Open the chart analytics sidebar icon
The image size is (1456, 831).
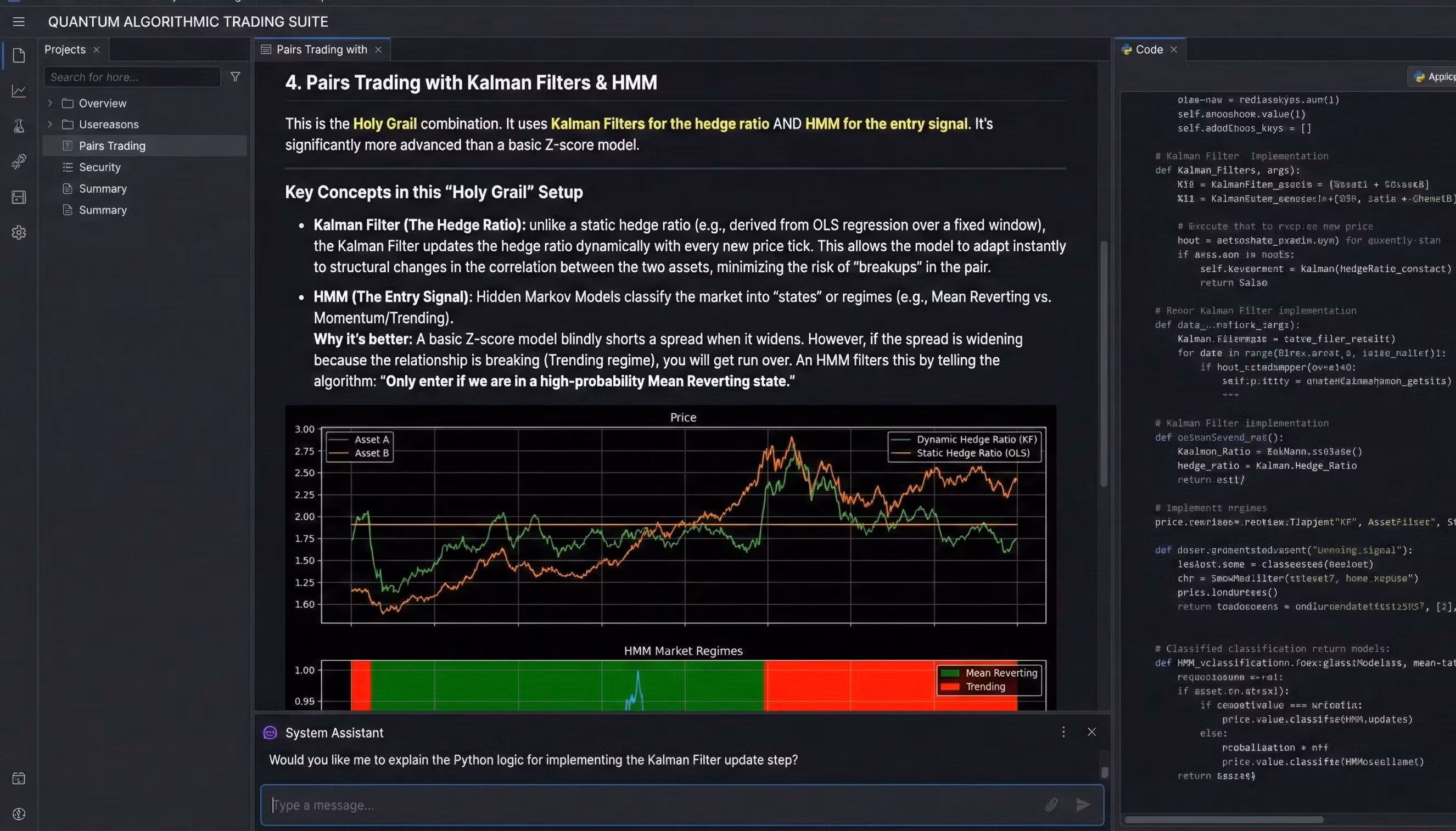click(19, 91)
